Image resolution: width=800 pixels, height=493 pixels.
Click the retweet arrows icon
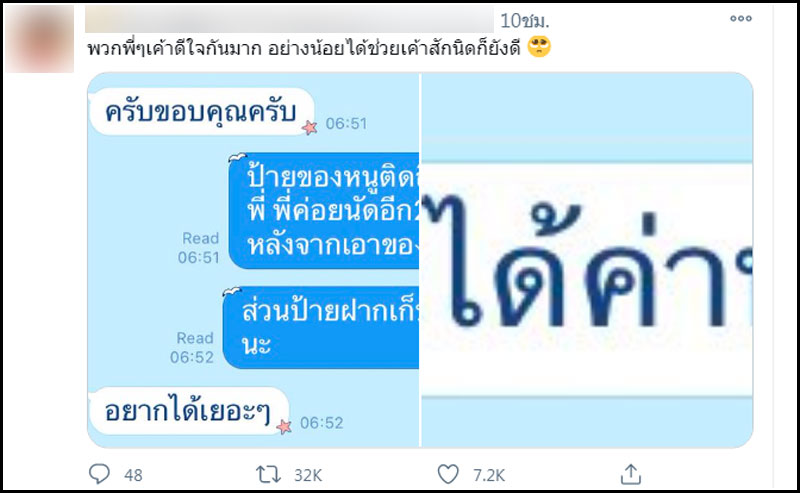(x=268, y=475)
